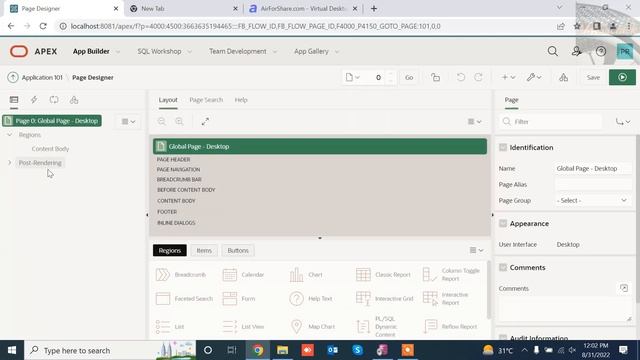Switch to the Items gallery tab

[x=204, y=250]
